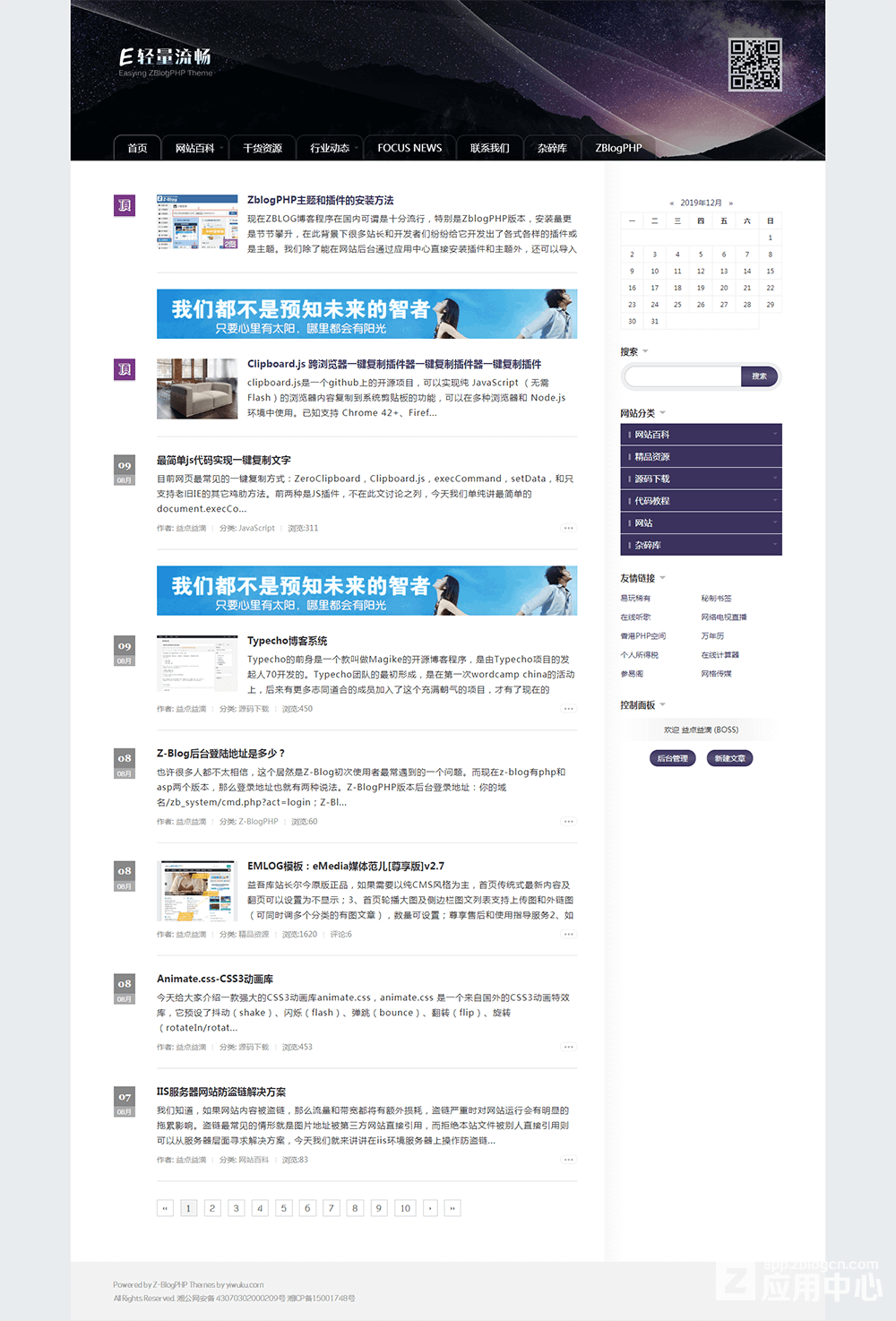Jump to the last page of pagination
Image resolution: width=896 pixels, height=1321 pixels.
point(452,1208)
